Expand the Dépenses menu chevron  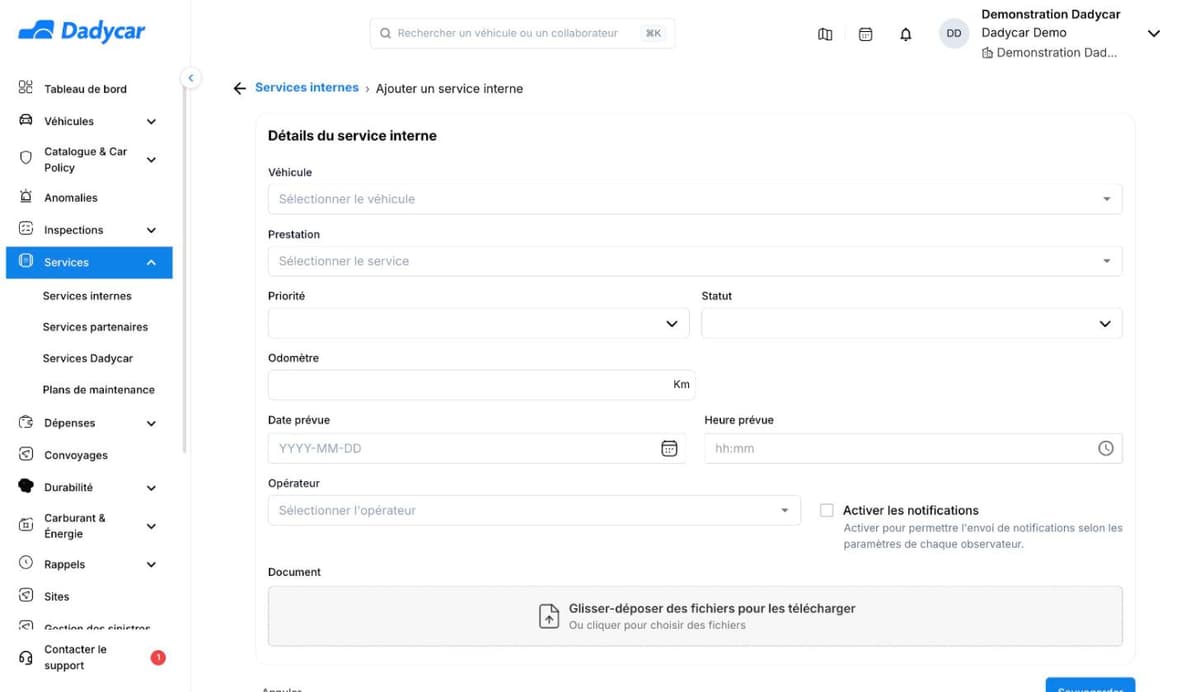[151, 424]
